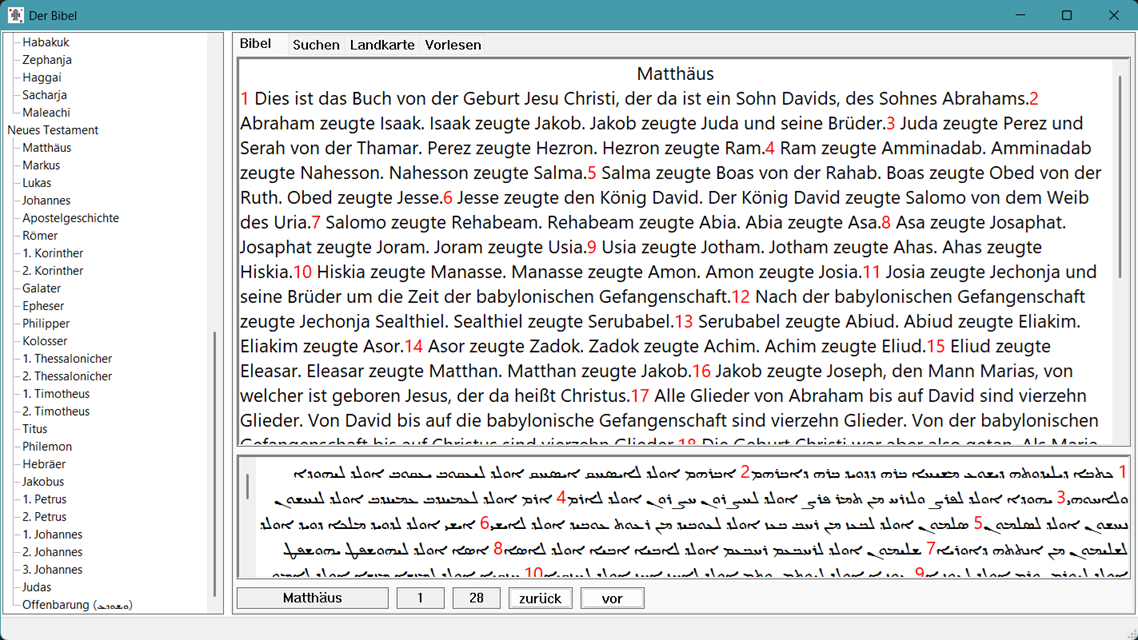Open 2. Korinther in the tree
Screen dimensions: 1138x640
point(52,271)
